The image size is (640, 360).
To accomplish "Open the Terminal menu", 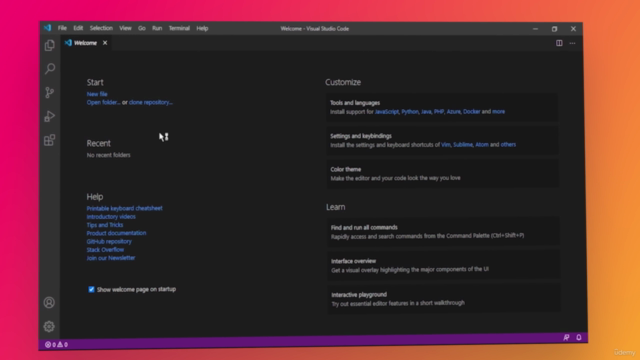I will point(179,28).
